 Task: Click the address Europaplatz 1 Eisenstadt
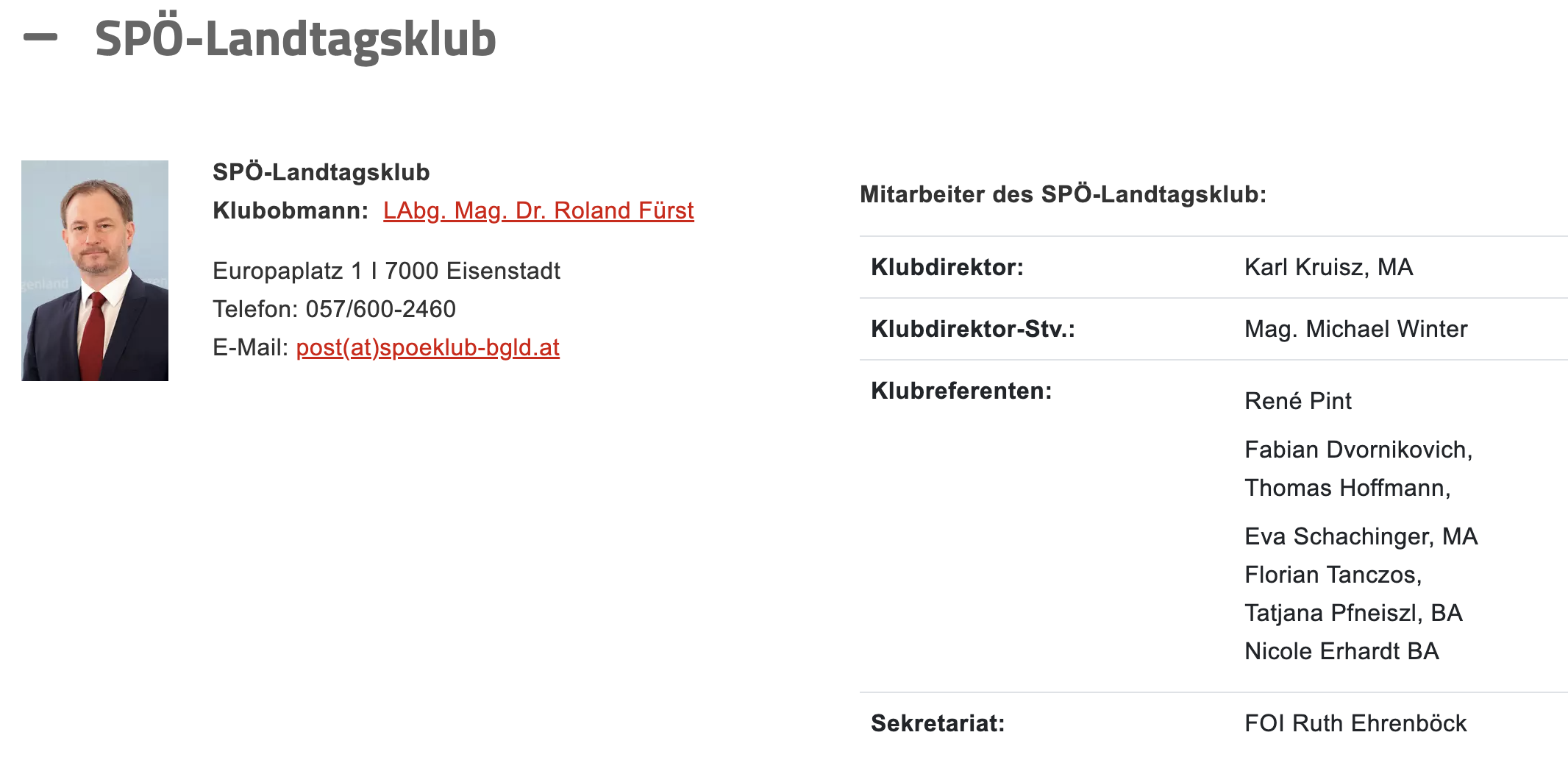[386, 271]
